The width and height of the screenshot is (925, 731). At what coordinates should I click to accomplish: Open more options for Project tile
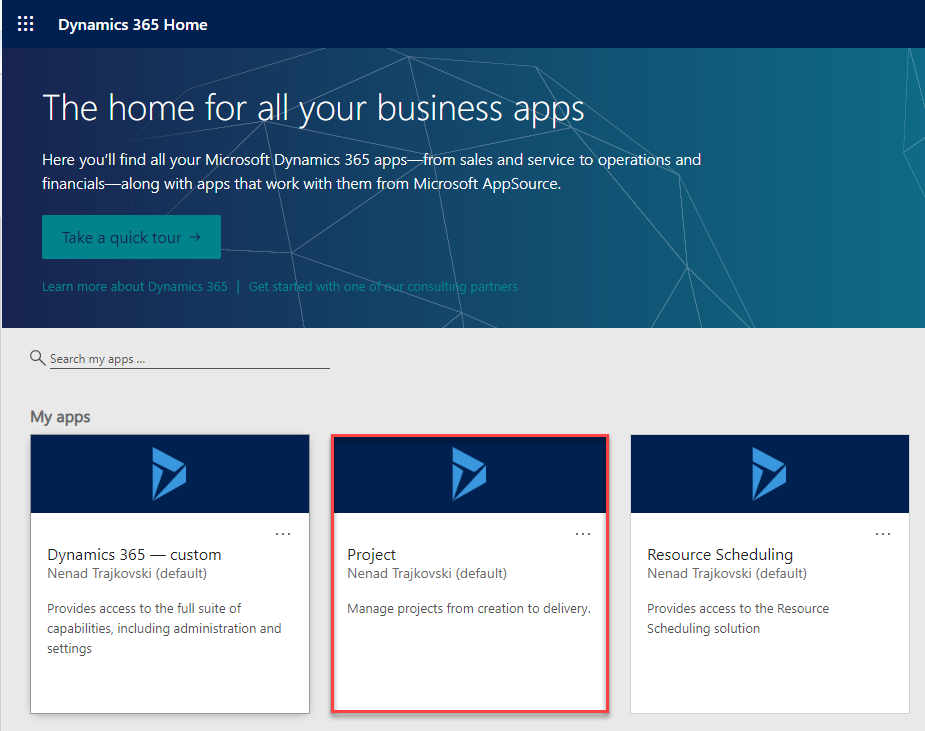[x=583, y=534]
